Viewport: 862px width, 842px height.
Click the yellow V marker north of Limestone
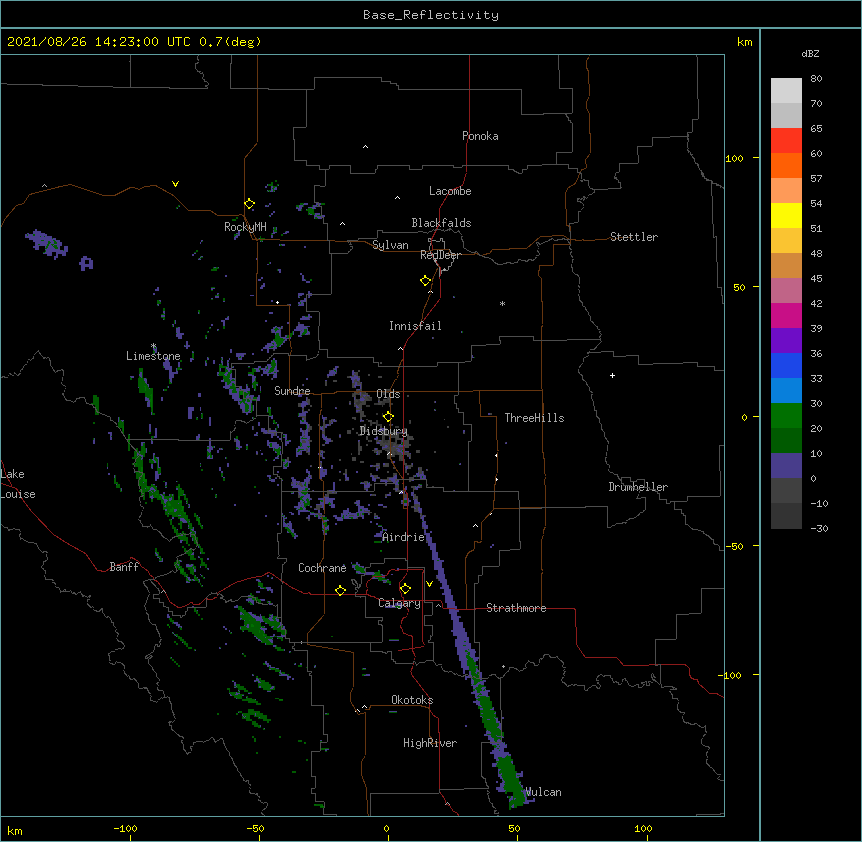click(x=175, y=184)
